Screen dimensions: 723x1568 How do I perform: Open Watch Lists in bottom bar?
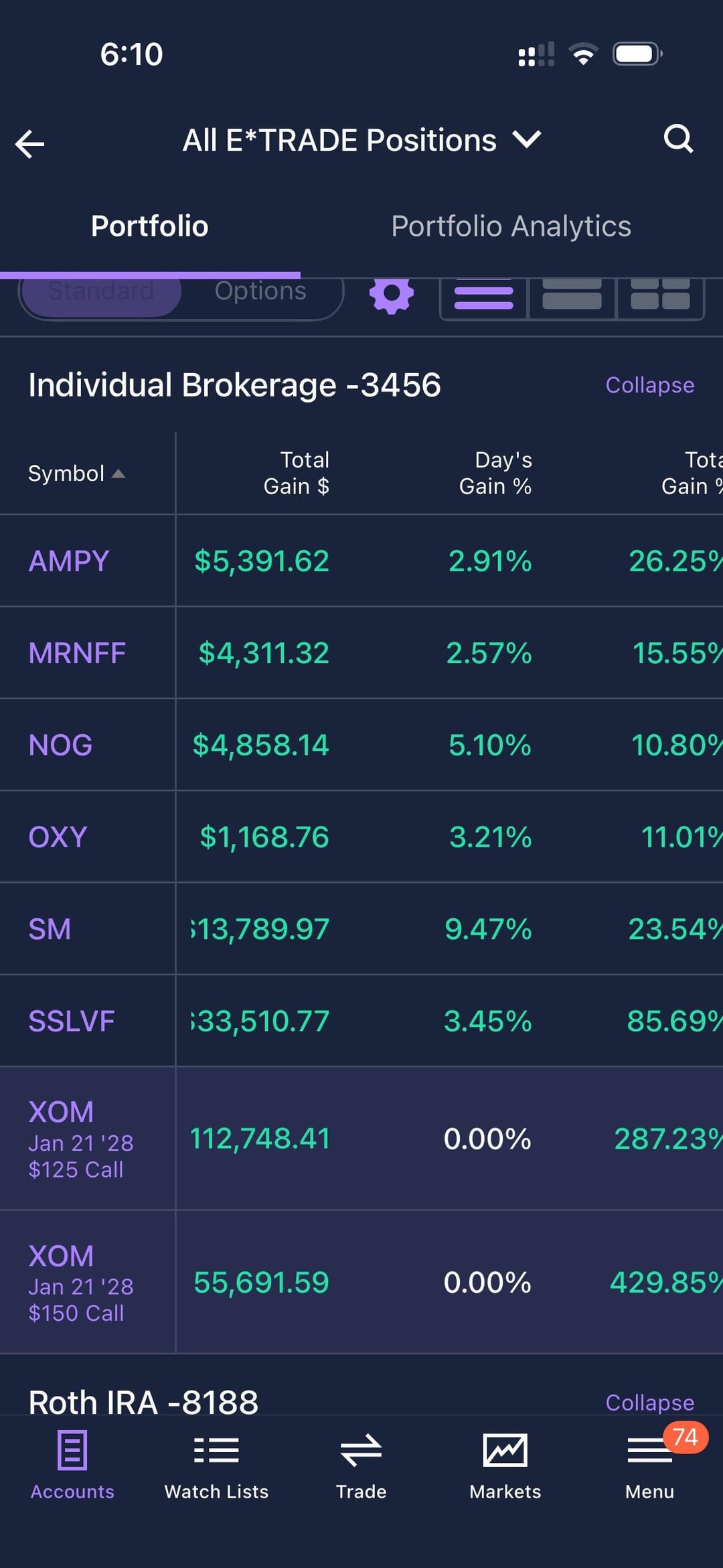(216, 1465)
